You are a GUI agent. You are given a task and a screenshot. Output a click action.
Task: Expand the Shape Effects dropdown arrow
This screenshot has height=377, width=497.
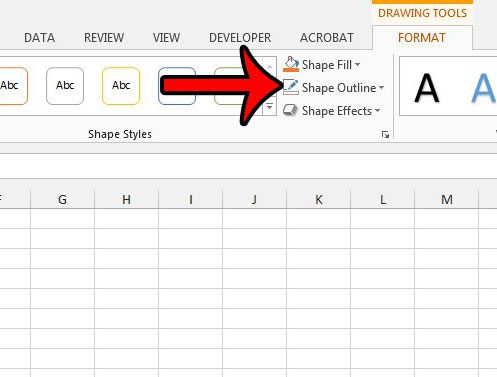377,111
